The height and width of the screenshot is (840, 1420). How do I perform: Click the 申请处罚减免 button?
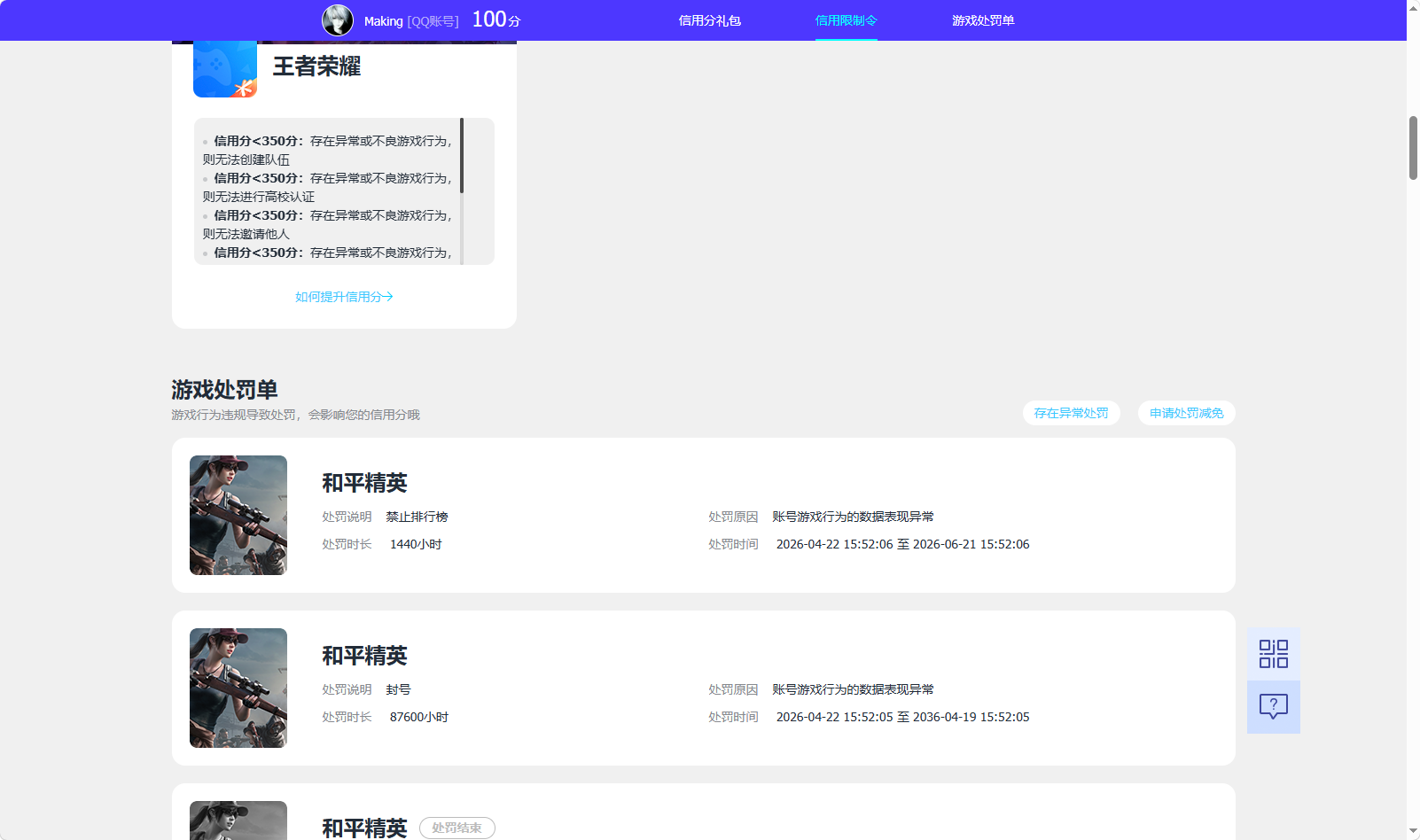click(x=1187, y=413)
